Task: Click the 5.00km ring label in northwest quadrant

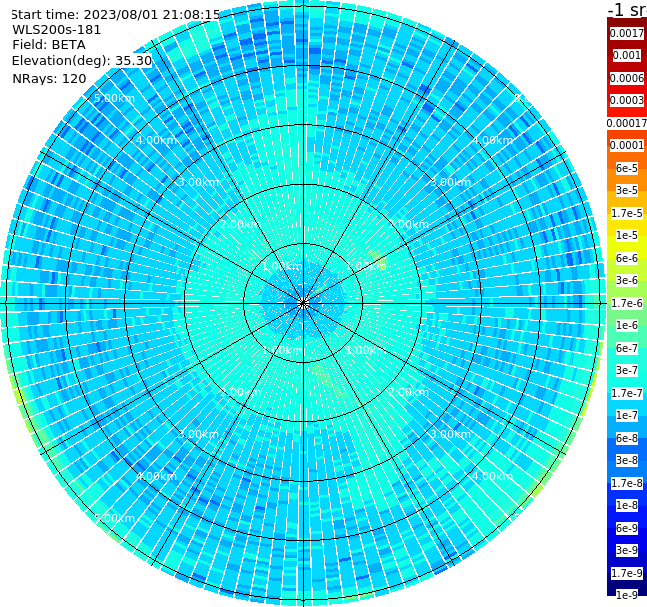Action: (114, 98)
